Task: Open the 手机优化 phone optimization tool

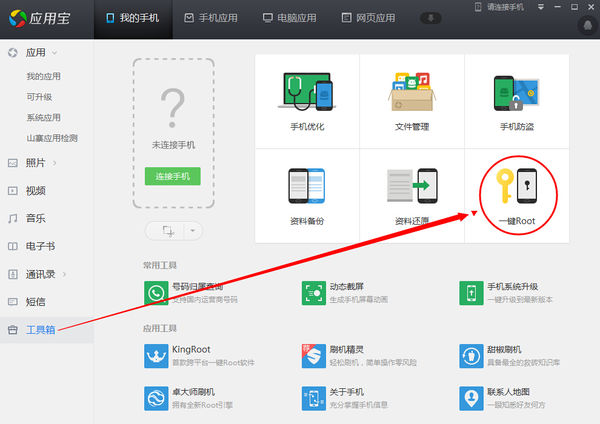Action: pyautogui.click(x=307, y=101)
